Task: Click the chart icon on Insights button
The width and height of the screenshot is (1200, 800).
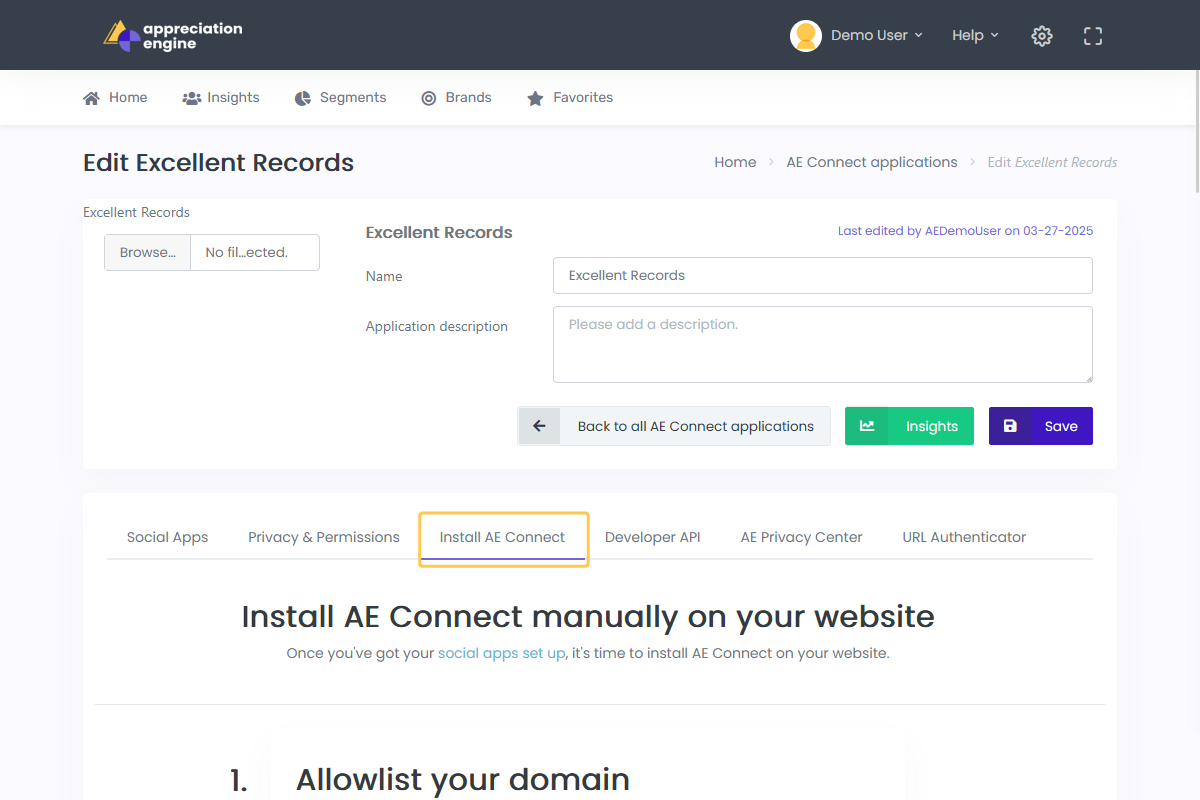Action: click(x=867, y=426)
